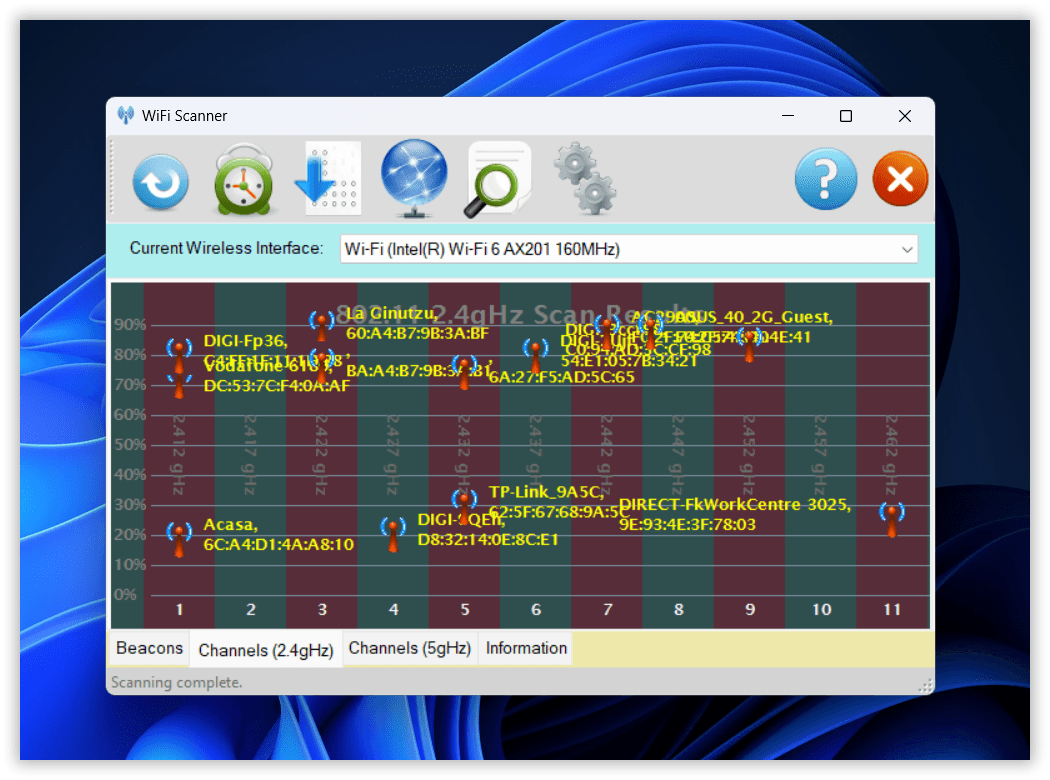Click the DIGI-Fp36 network label

(246, 341)
